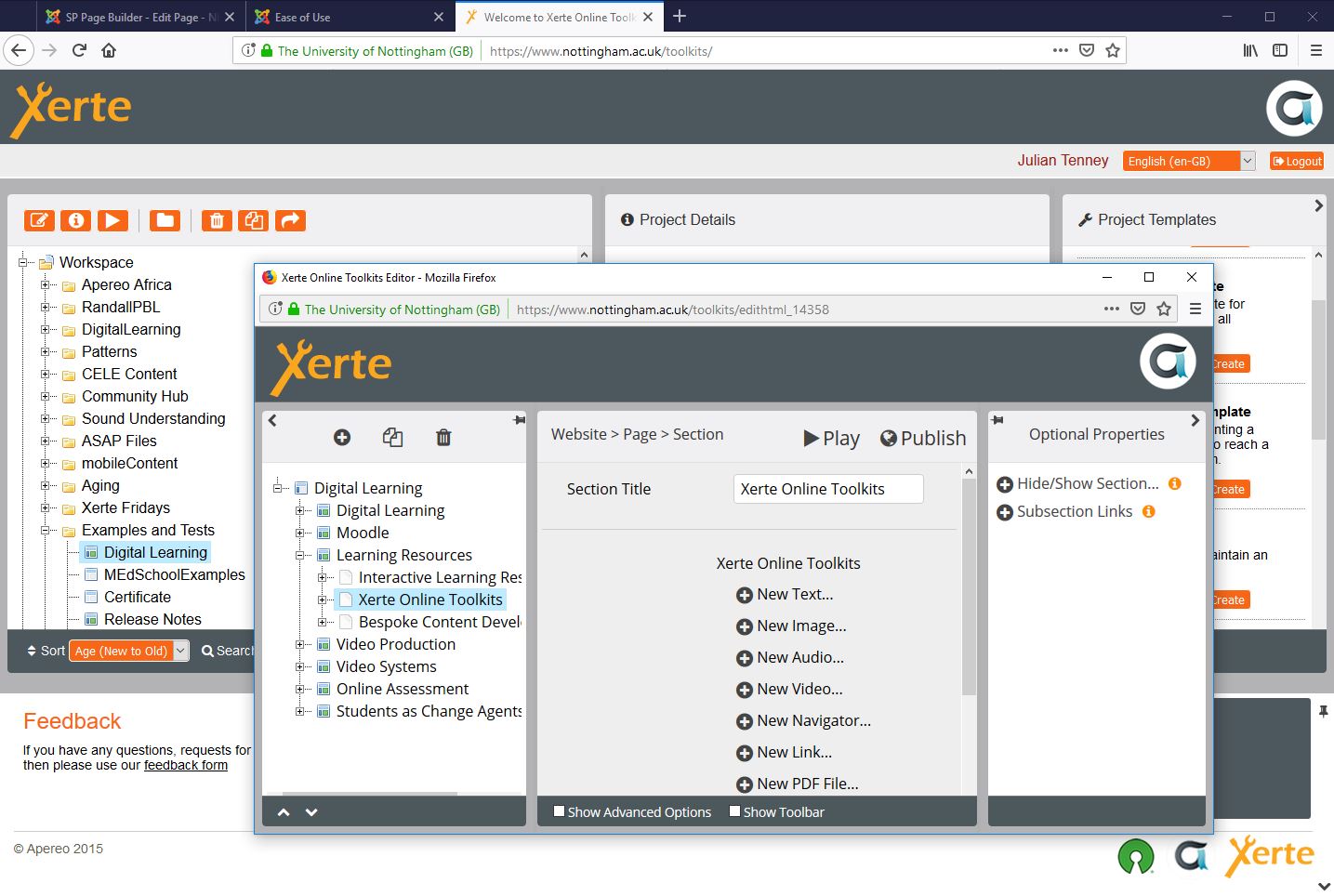
Task: Click the Logout button
Action: pos(1297,161)
